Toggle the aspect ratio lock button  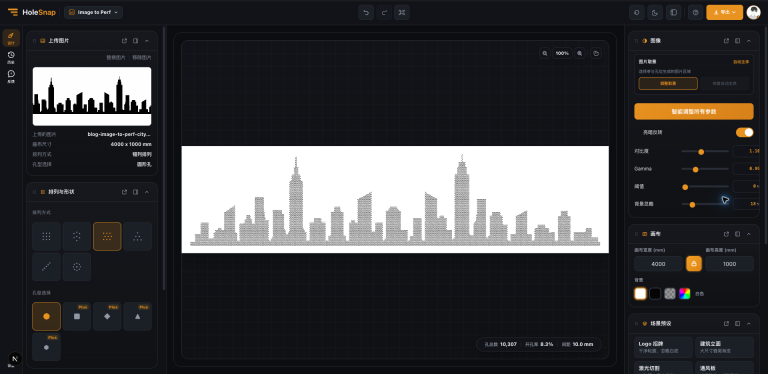click(x=694, y=264)
